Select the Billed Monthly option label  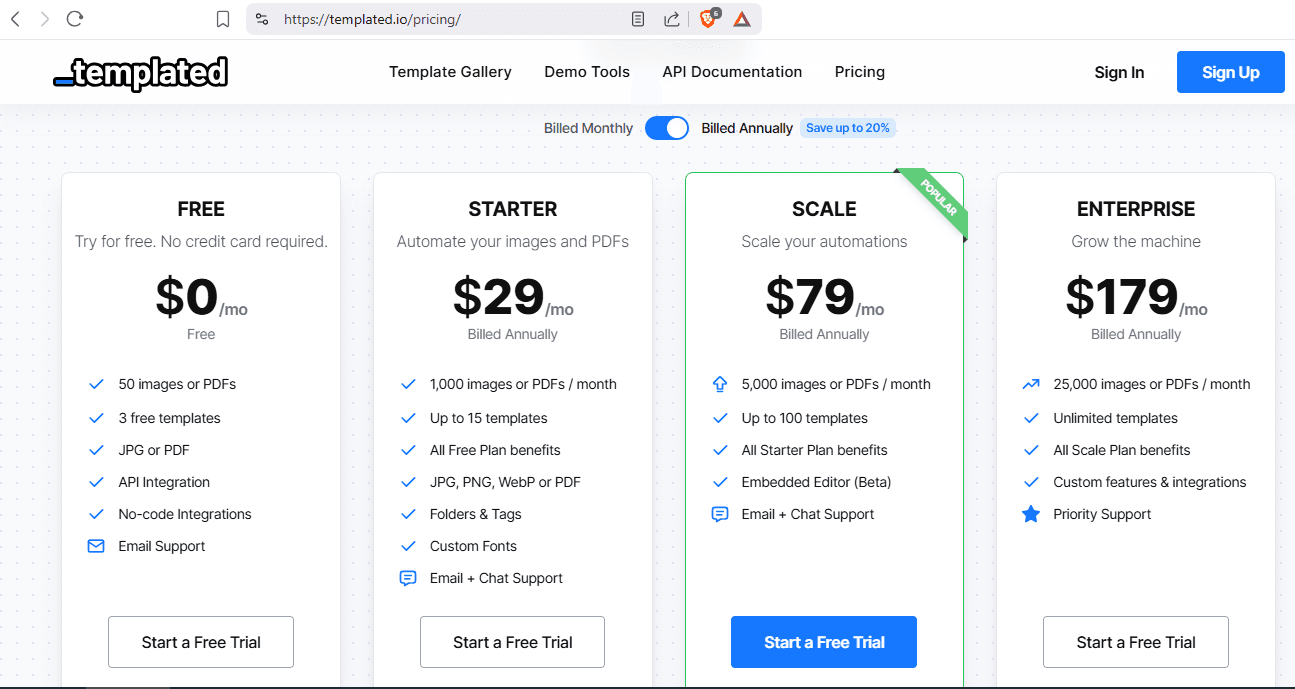click(588, 128)
